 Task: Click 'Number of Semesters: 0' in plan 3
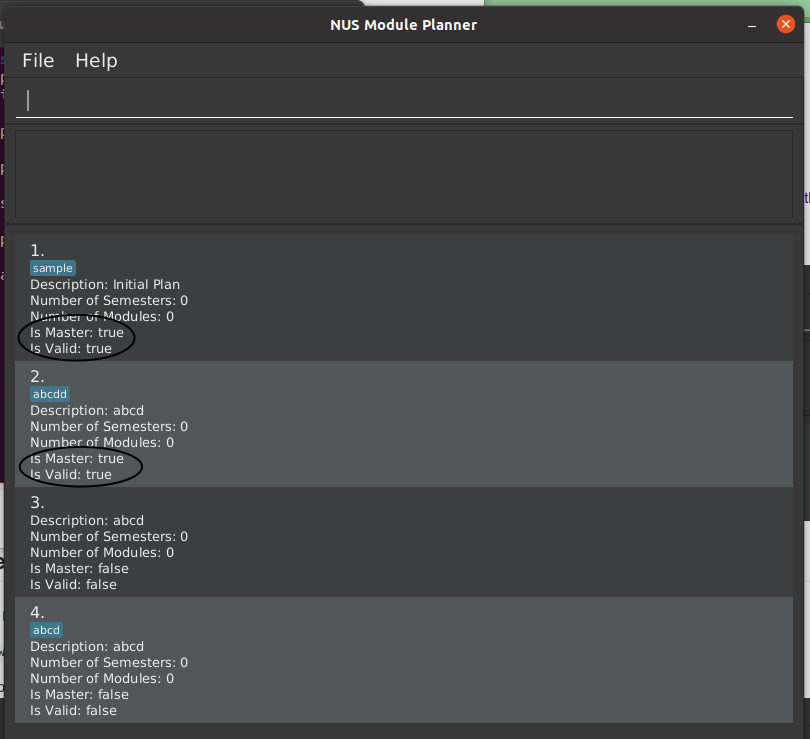109,537
